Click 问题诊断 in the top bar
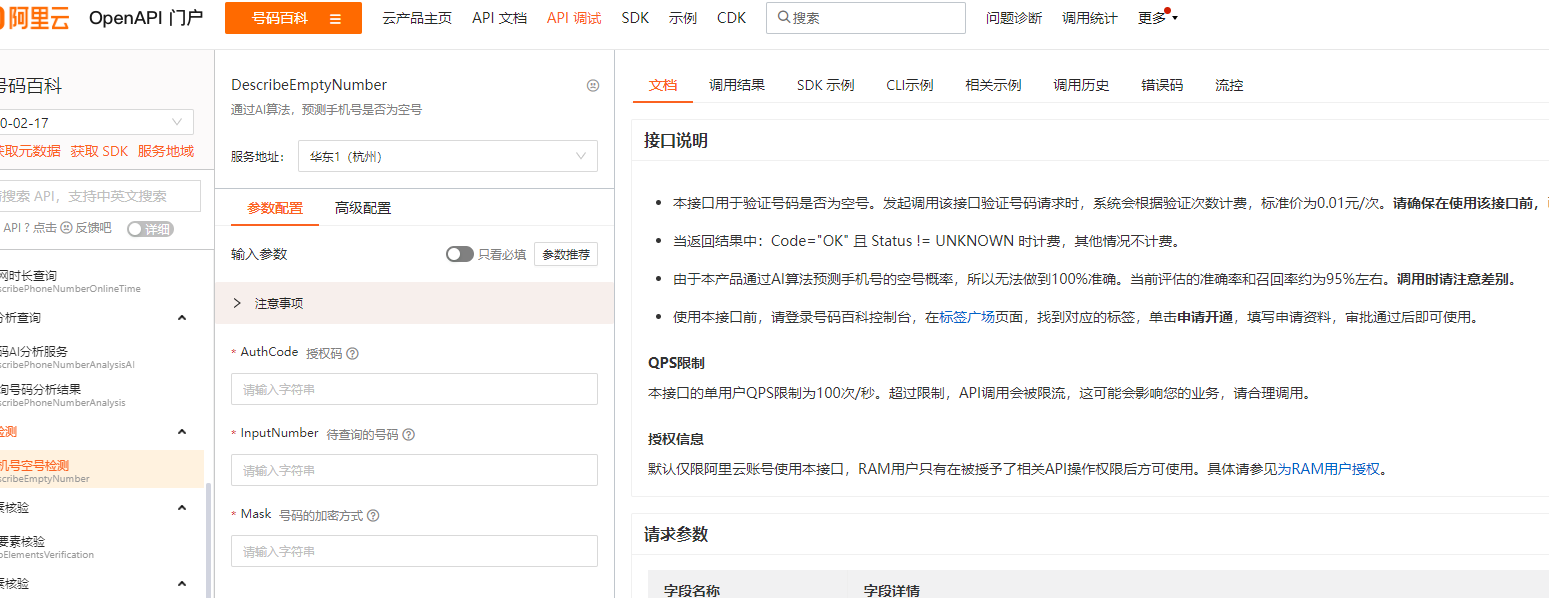 pos(1014,18)
